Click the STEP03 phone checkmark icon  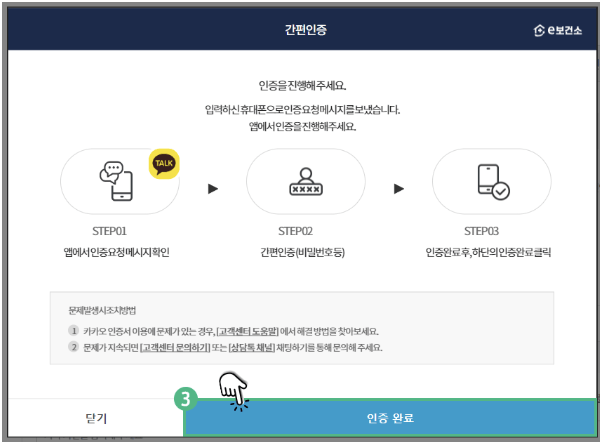494,182
